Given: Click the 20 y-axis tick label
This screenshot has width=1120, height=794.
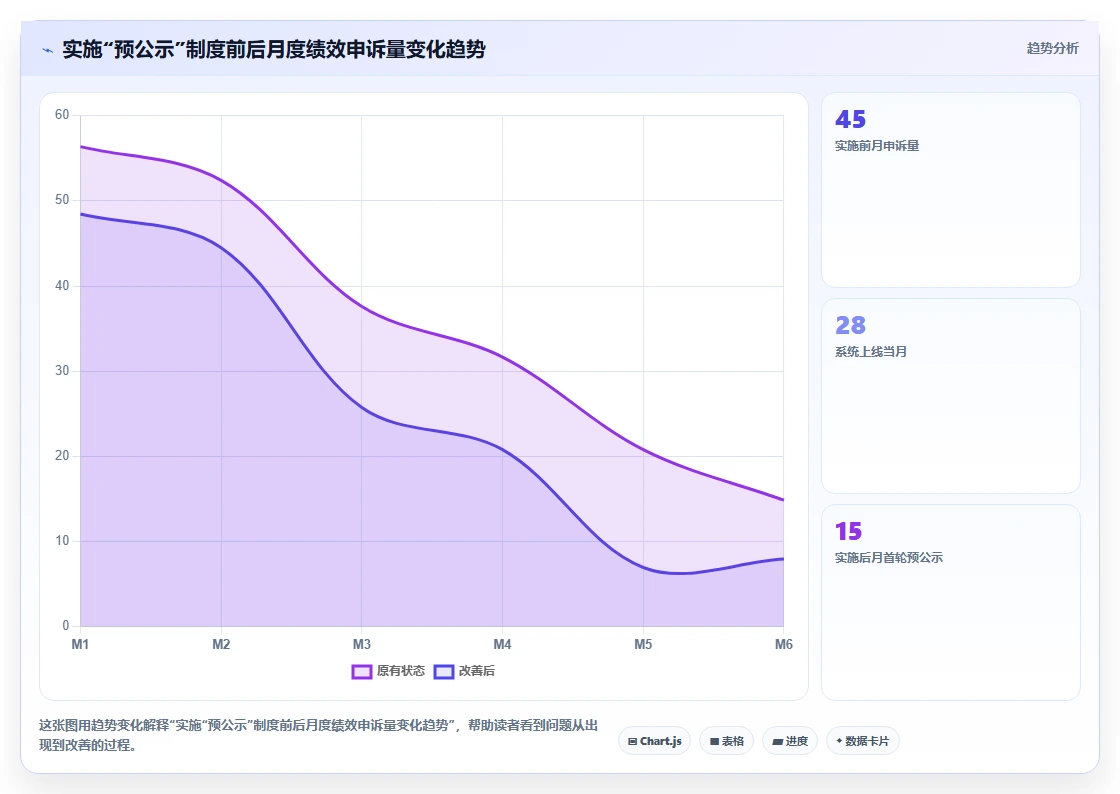Looking at the screenshot, I should click(62, 456).
